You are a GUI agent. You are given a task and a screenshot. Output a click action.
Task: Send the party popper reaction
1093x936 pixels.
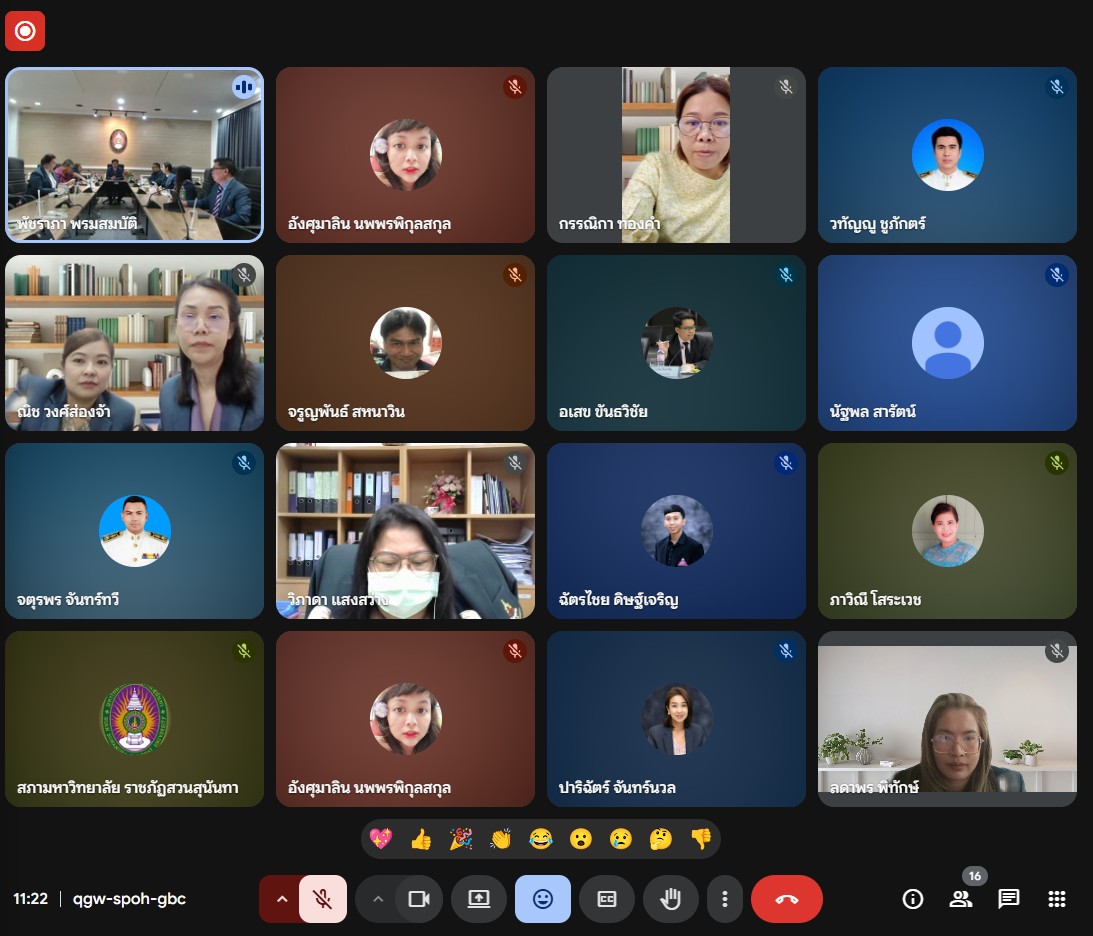pos(461,839)
